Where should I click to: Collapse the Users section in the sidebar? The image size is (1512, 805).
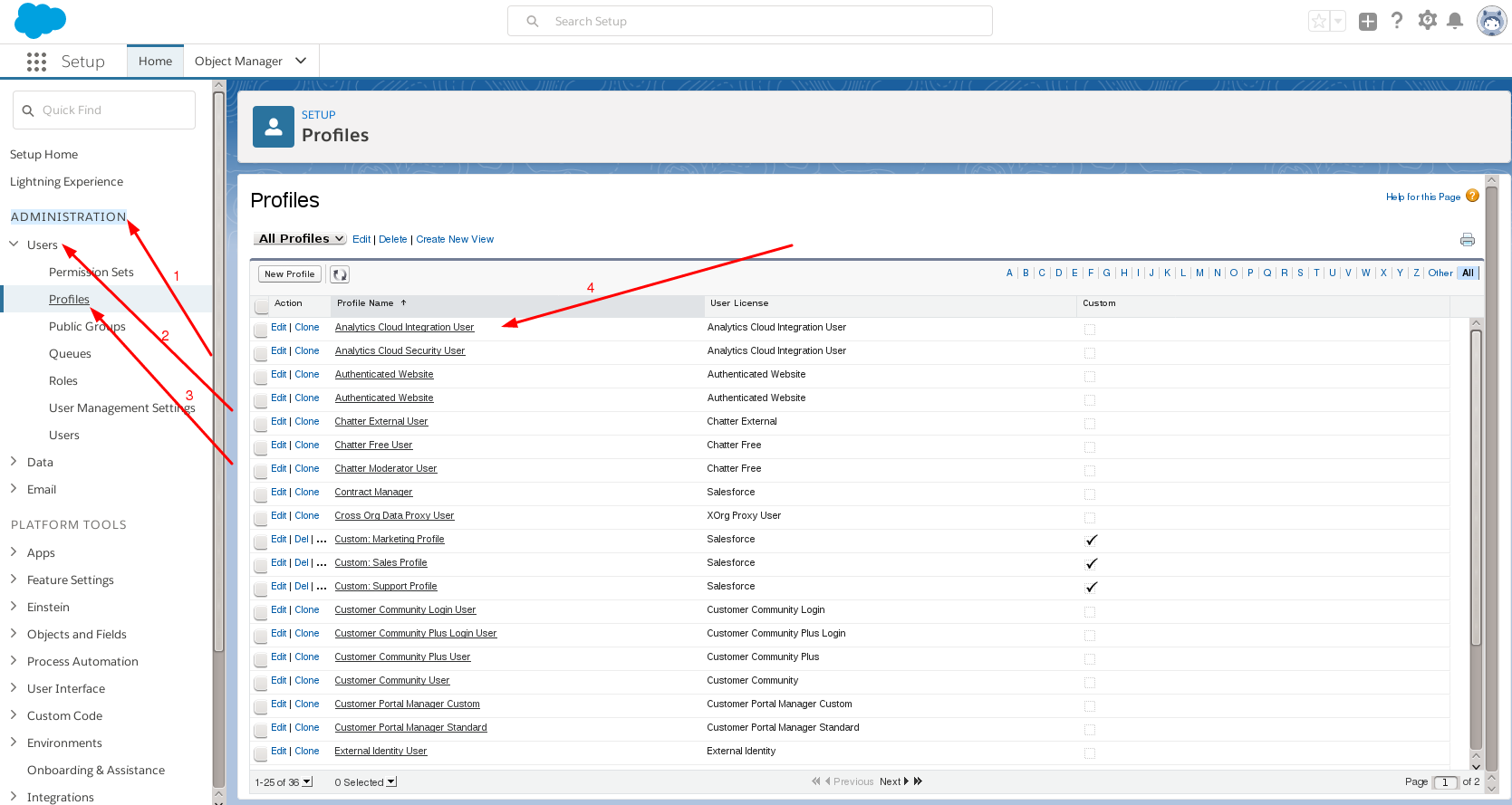[14, 244]
